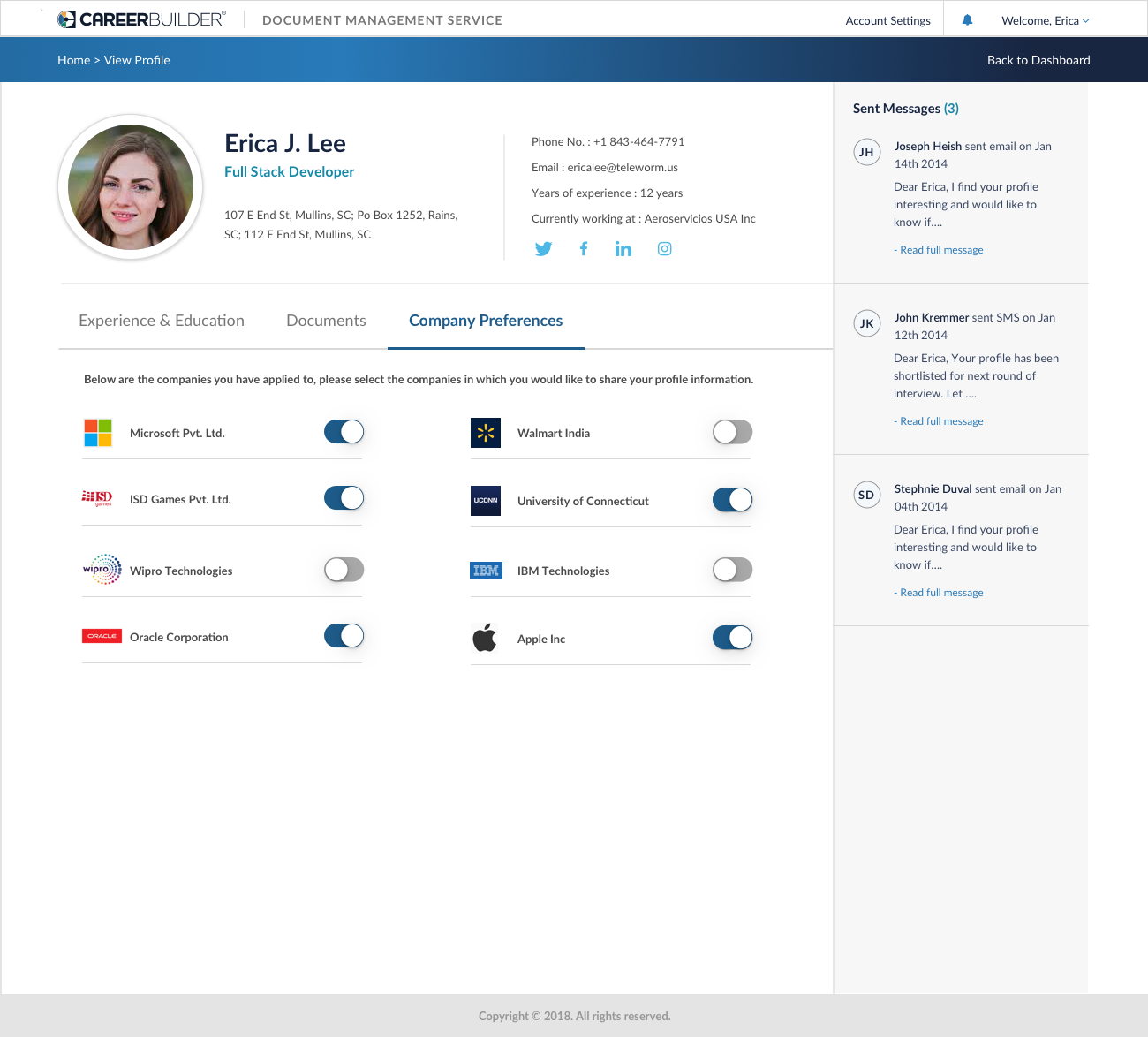Click the JH sender avatar
The image size is (1148, 1037).
coord(867,152)
